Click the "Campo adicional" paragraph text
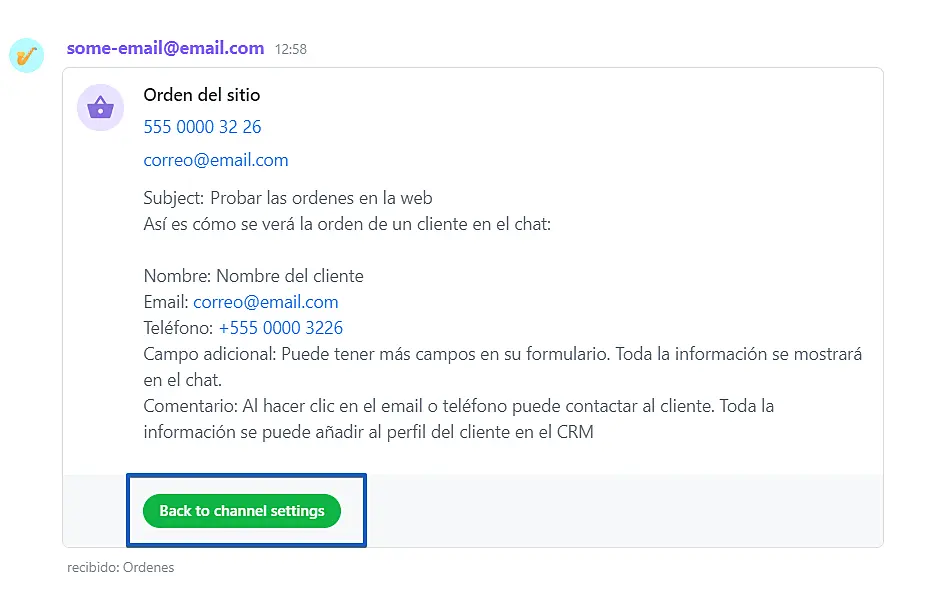Screen dimensions: 927x597 point(503,367)
